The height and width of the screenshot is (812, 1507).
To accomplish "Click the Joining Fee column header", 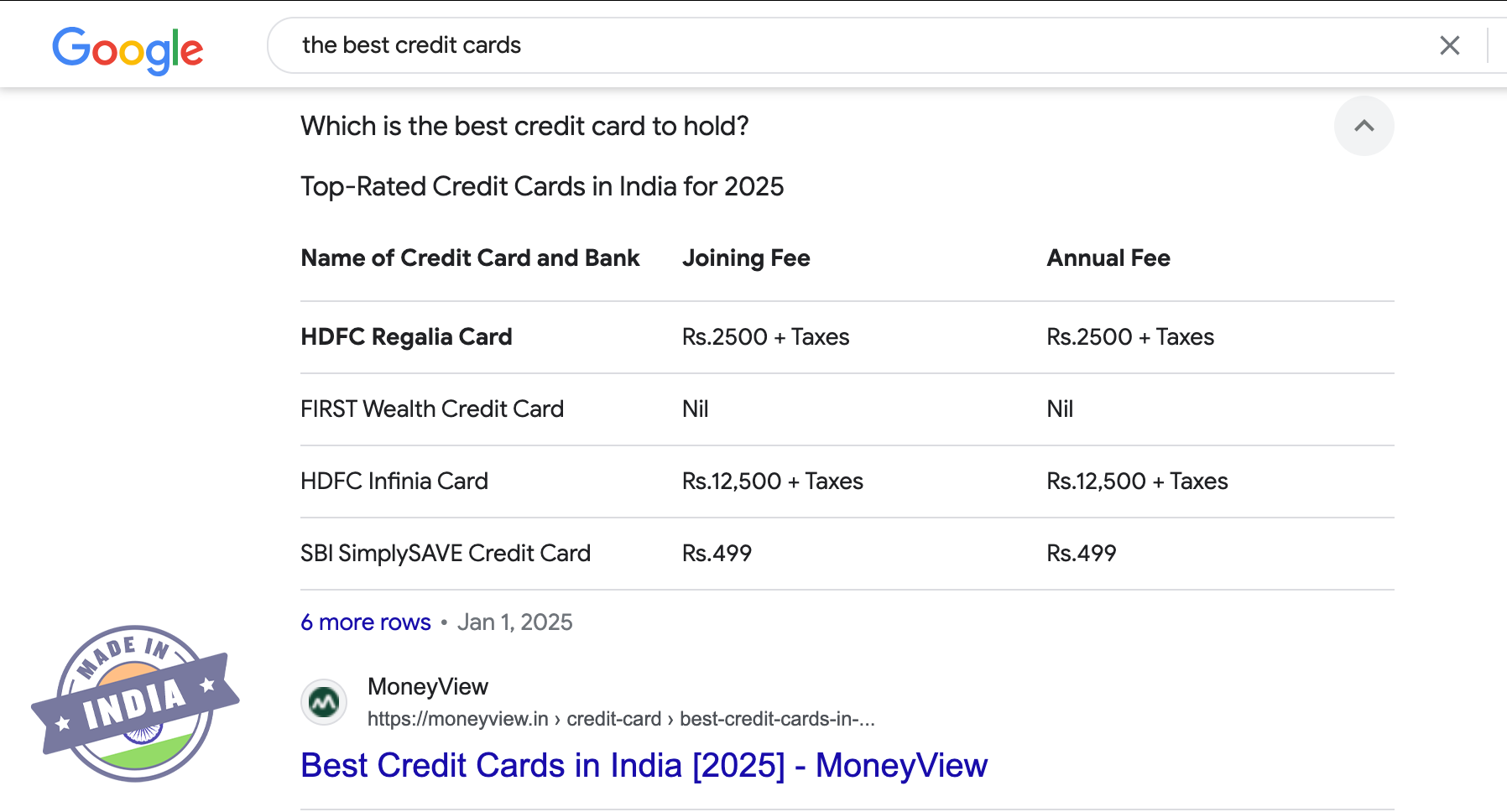I will 746,258.
